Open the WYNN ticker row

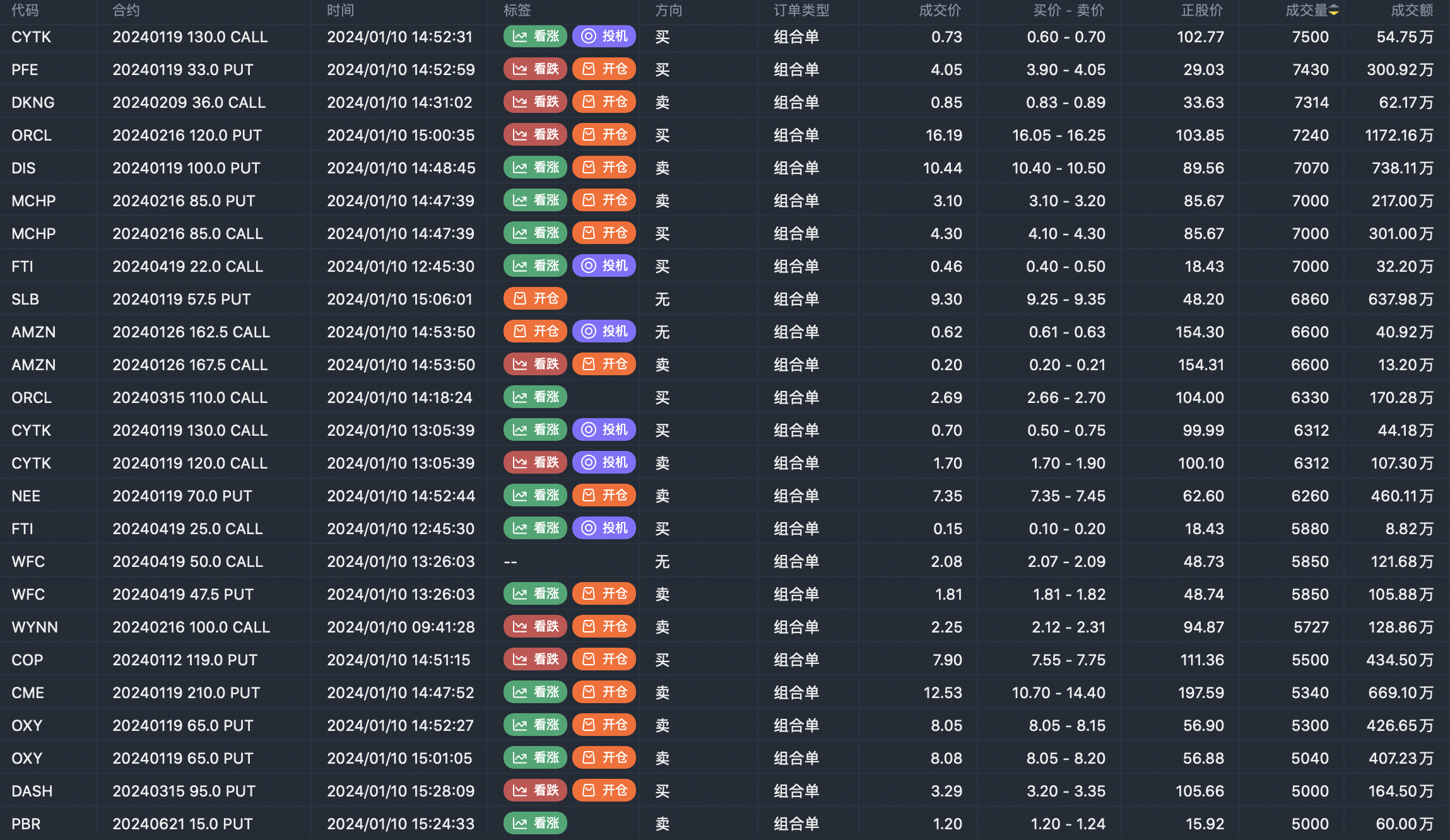click(35, 627)
